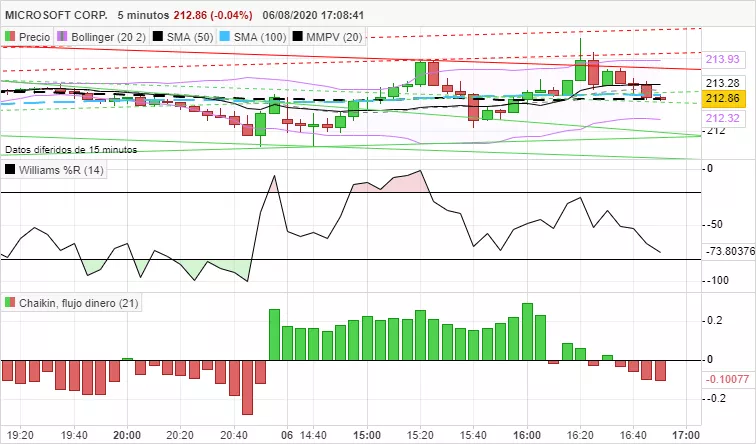Click the Williams %R peak near 15:20
The image size is (756, 444).
point(420,171)
